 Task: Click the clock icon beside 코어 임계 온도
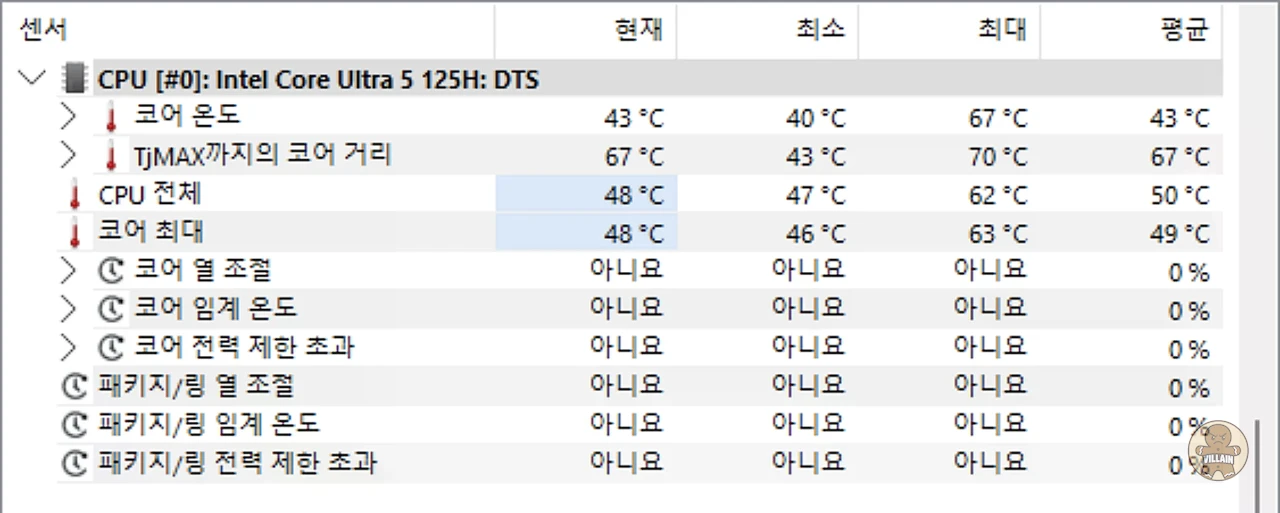point(110,310)
